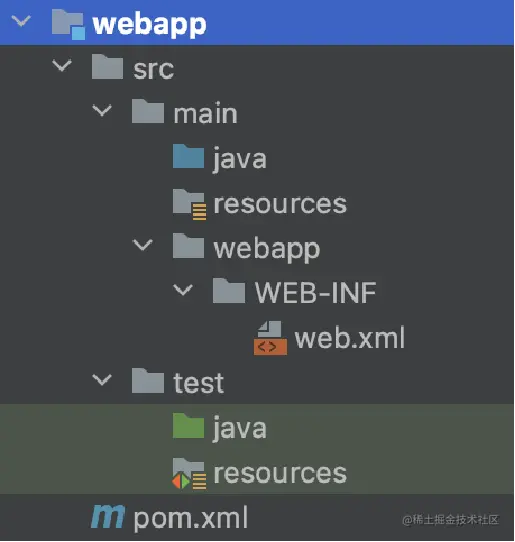Select the pom.xml file
The height and width of the screenshot is (542, 515).
[x=191, y=518]
